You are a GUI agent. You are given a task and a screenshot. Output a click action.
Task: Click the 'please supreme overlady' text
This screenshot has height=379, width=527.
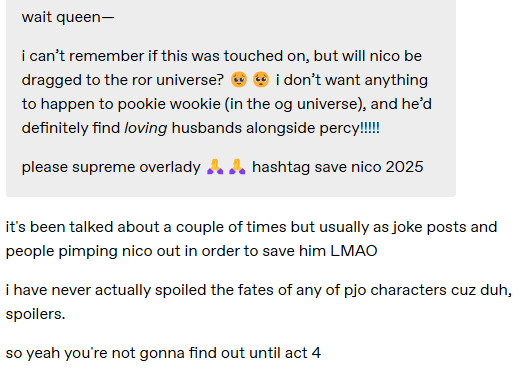click(x=111, y=167)
